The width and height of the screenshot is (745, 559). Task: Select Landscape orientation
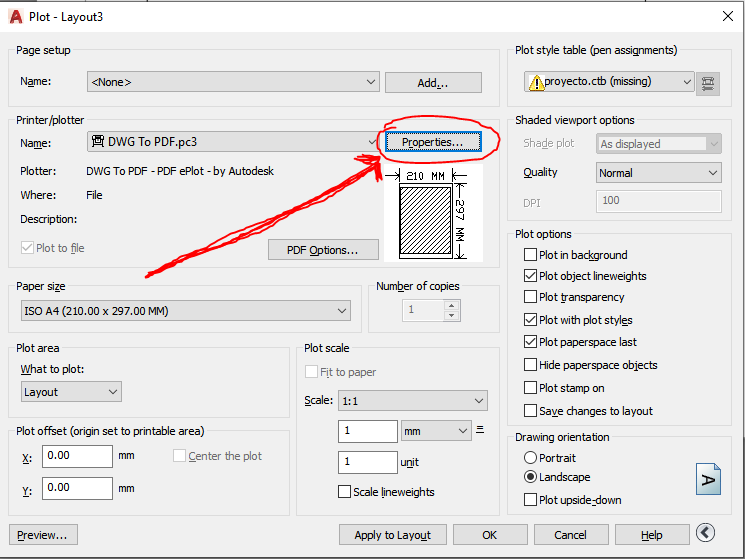[x=530, y=477]
